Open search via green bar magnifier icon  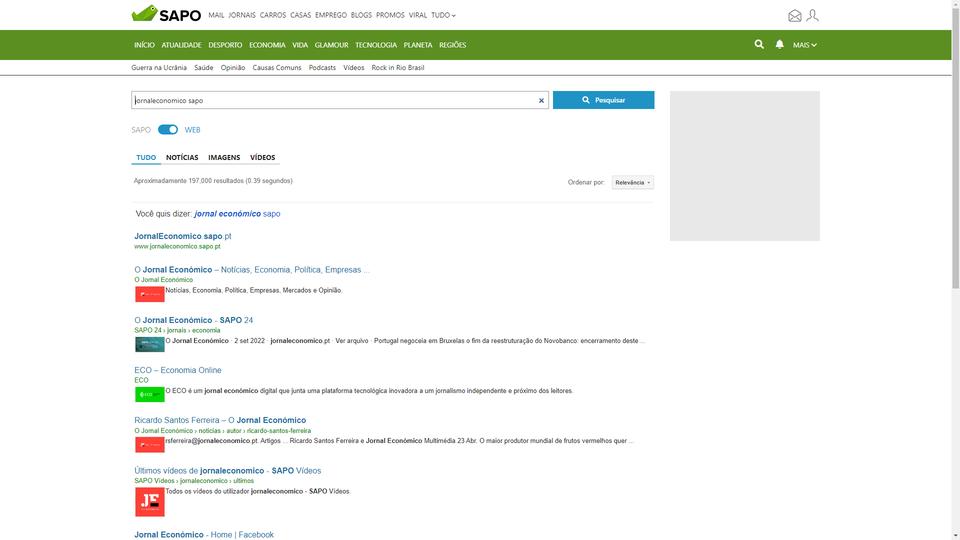click(759, 44)
